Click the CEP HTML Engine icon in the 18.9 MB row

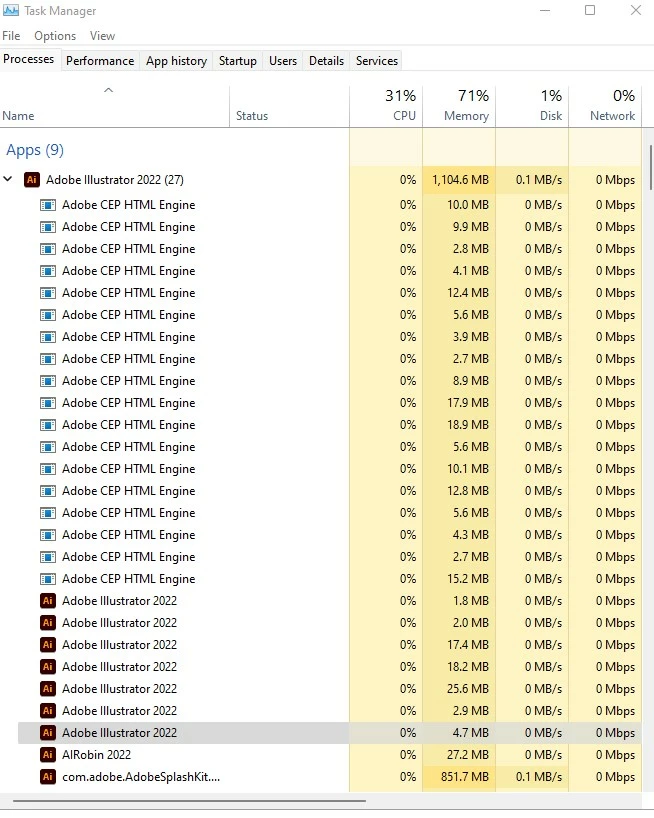pyautogui.click(x=48, y=425)
